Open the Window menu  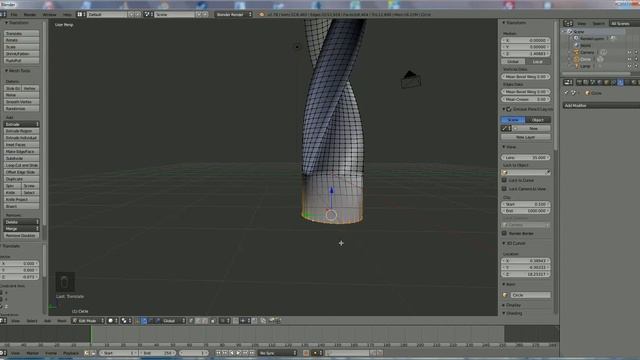(x=49, y=14)
